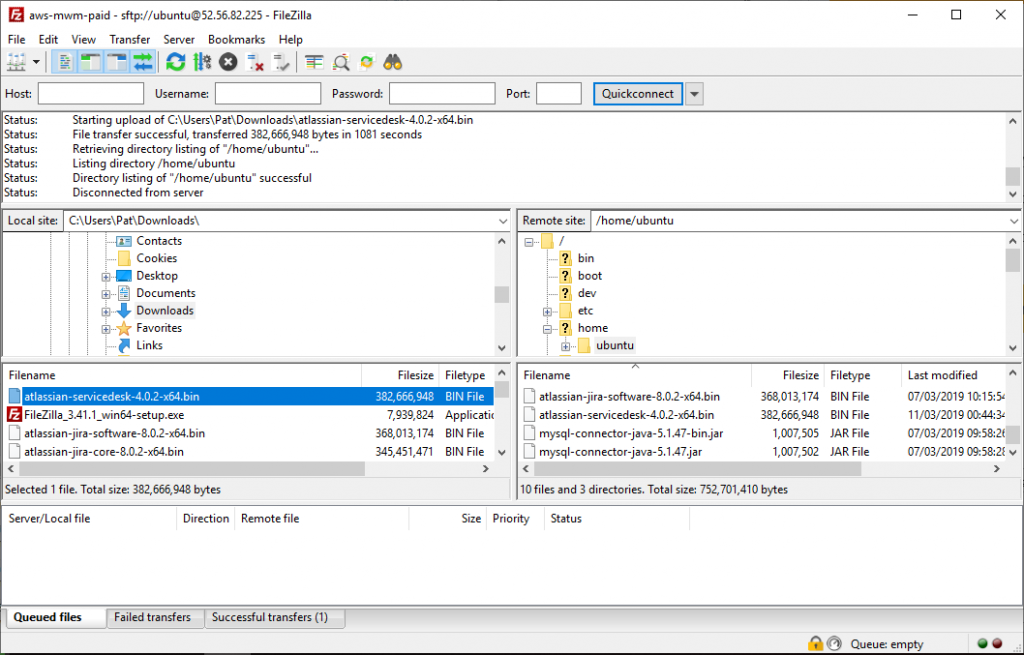Select remote atlassian-servicedesk-4.0.2-x64.bin file
Viewport: 1024px width, 655px height.
click(763, 415)
